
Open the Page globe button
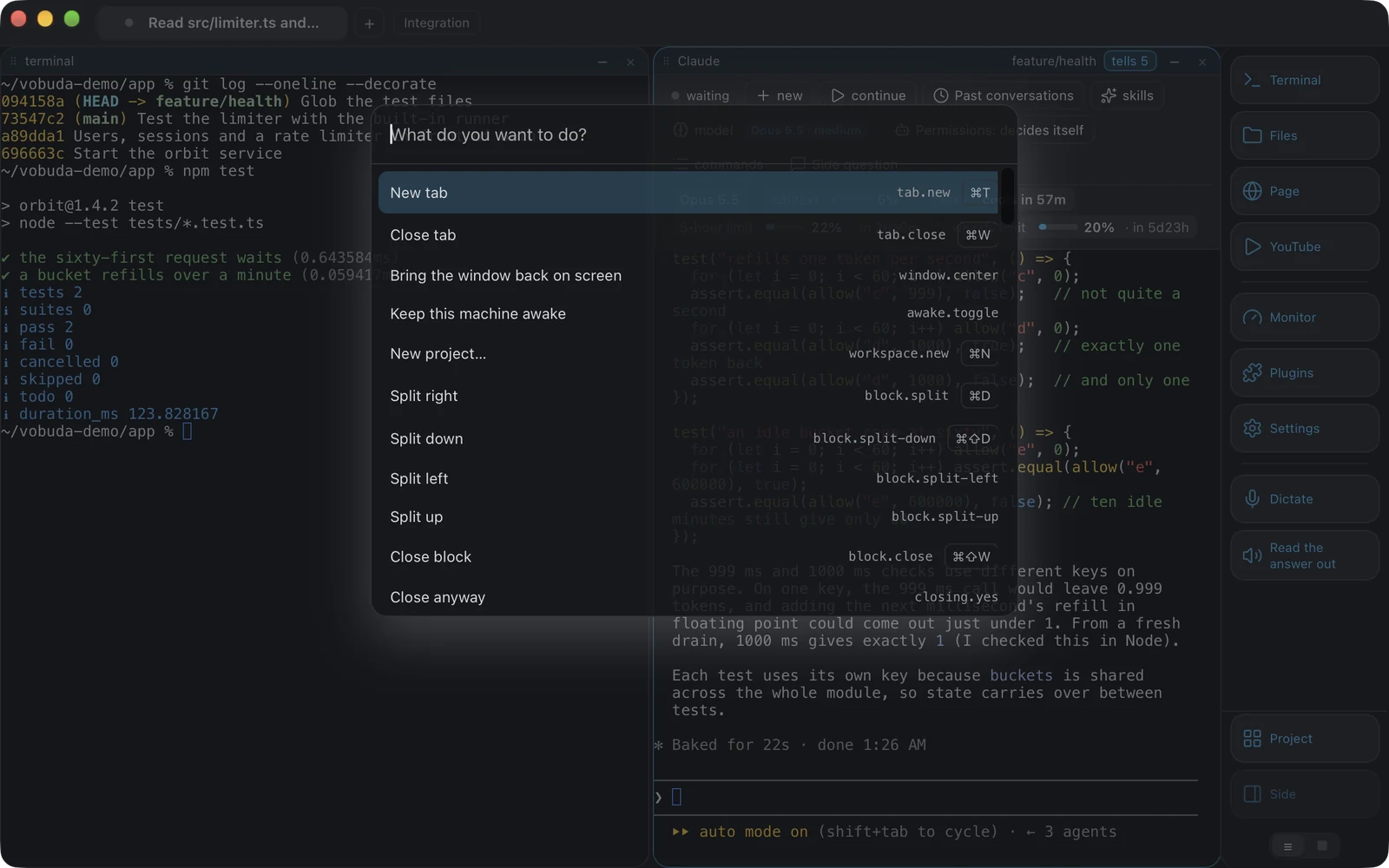(1304, 191)
